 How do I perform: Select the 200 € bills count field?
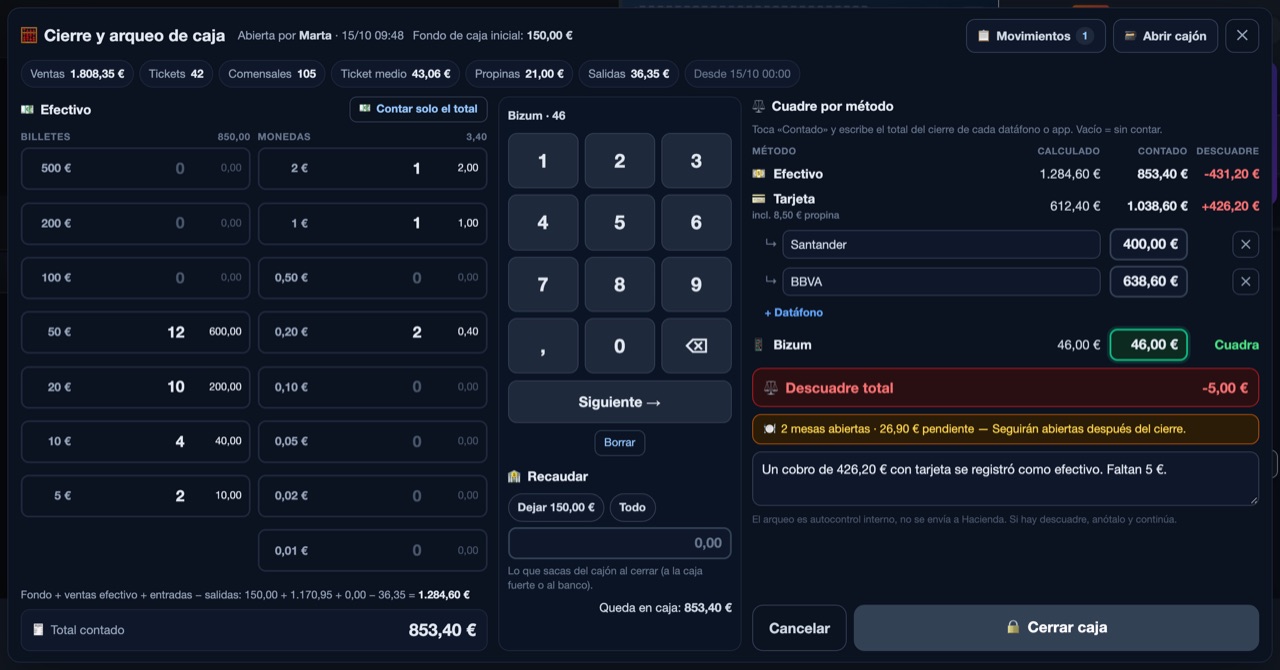(x=135, y=223)
